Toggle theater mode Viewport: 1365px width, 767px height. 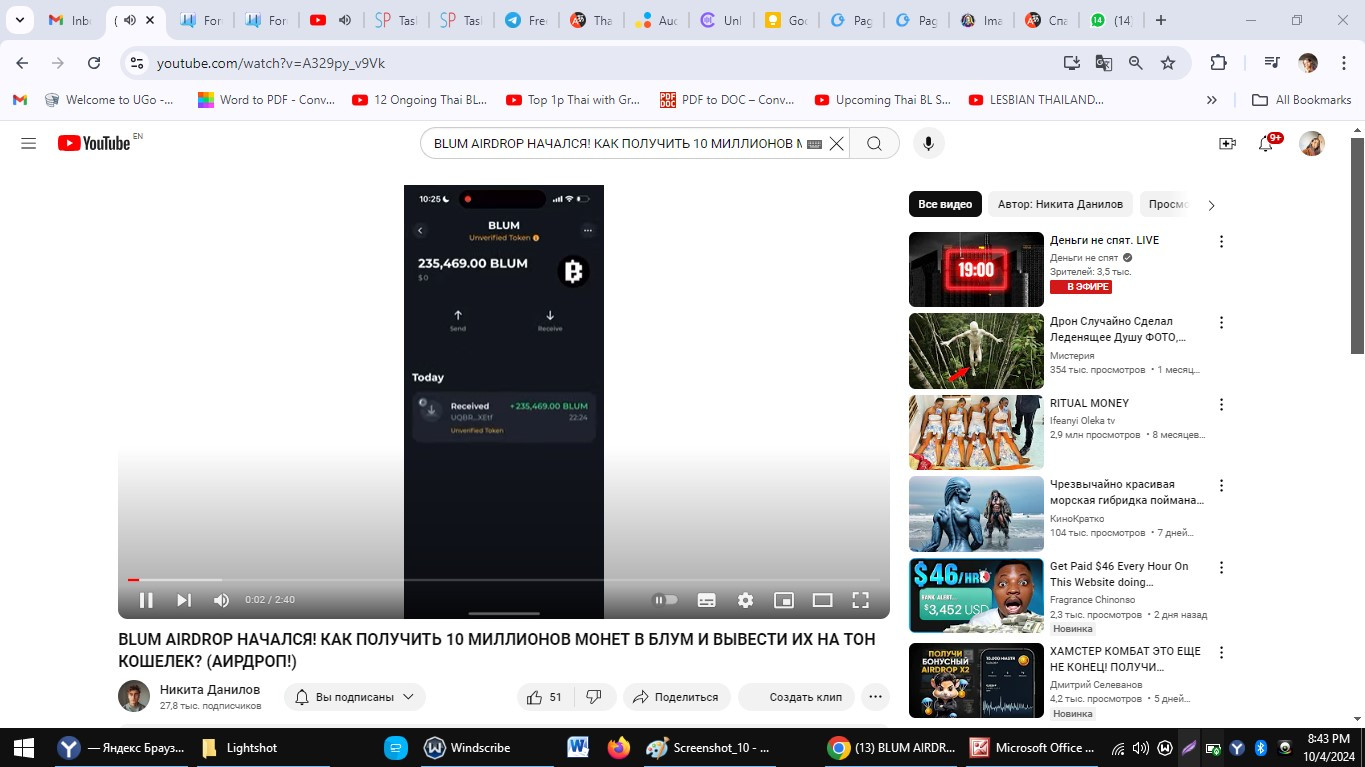click(x=822, y=600)
